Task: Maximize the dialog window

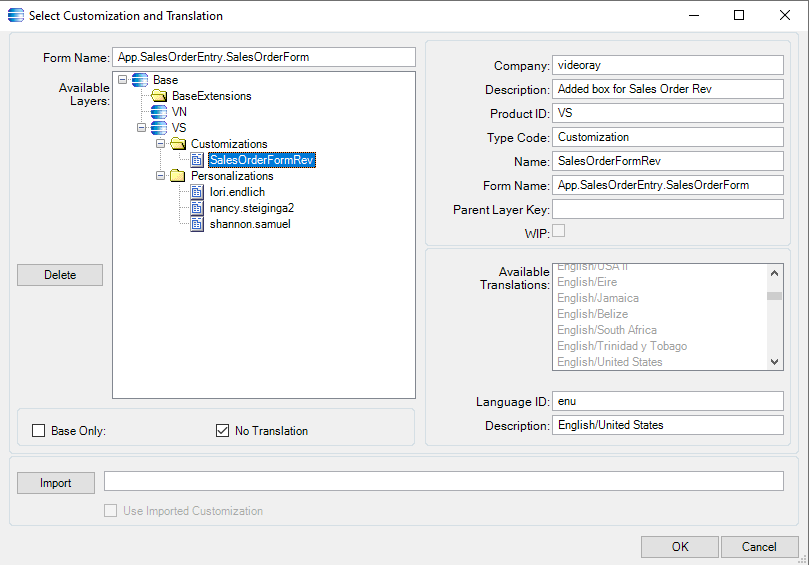Action: (739, 15)
